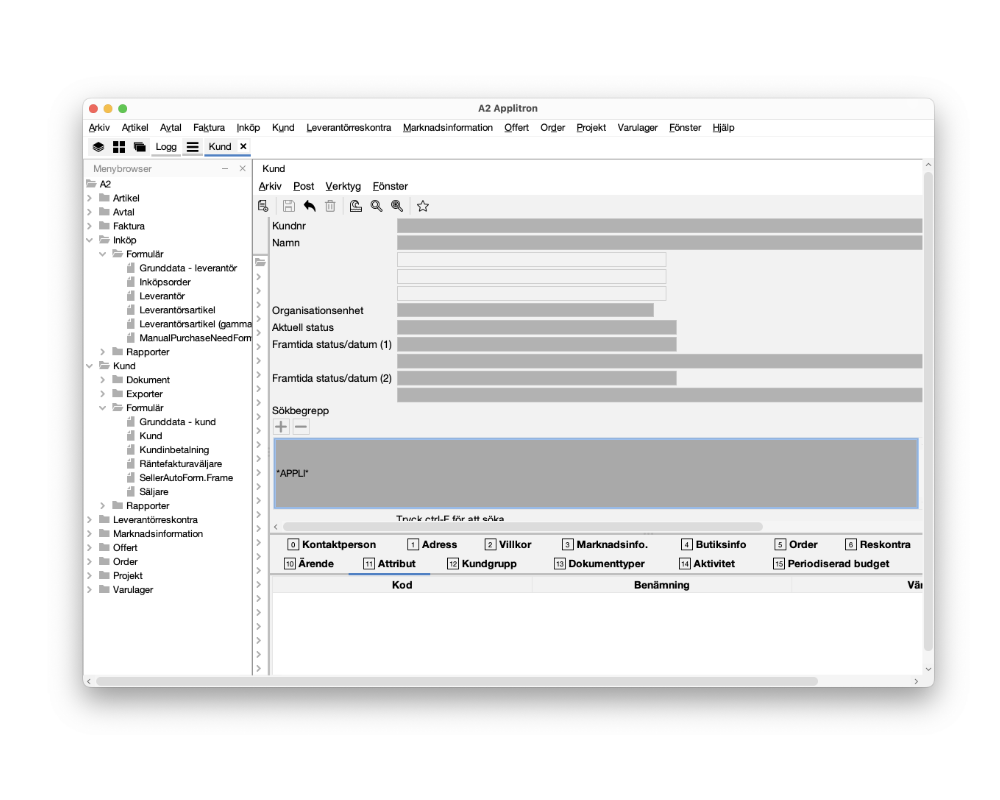Image resolution: width=1000 pixels, height=800 pixels.
Task: Click the Aktuell status field
Action: tap(537, 328)
